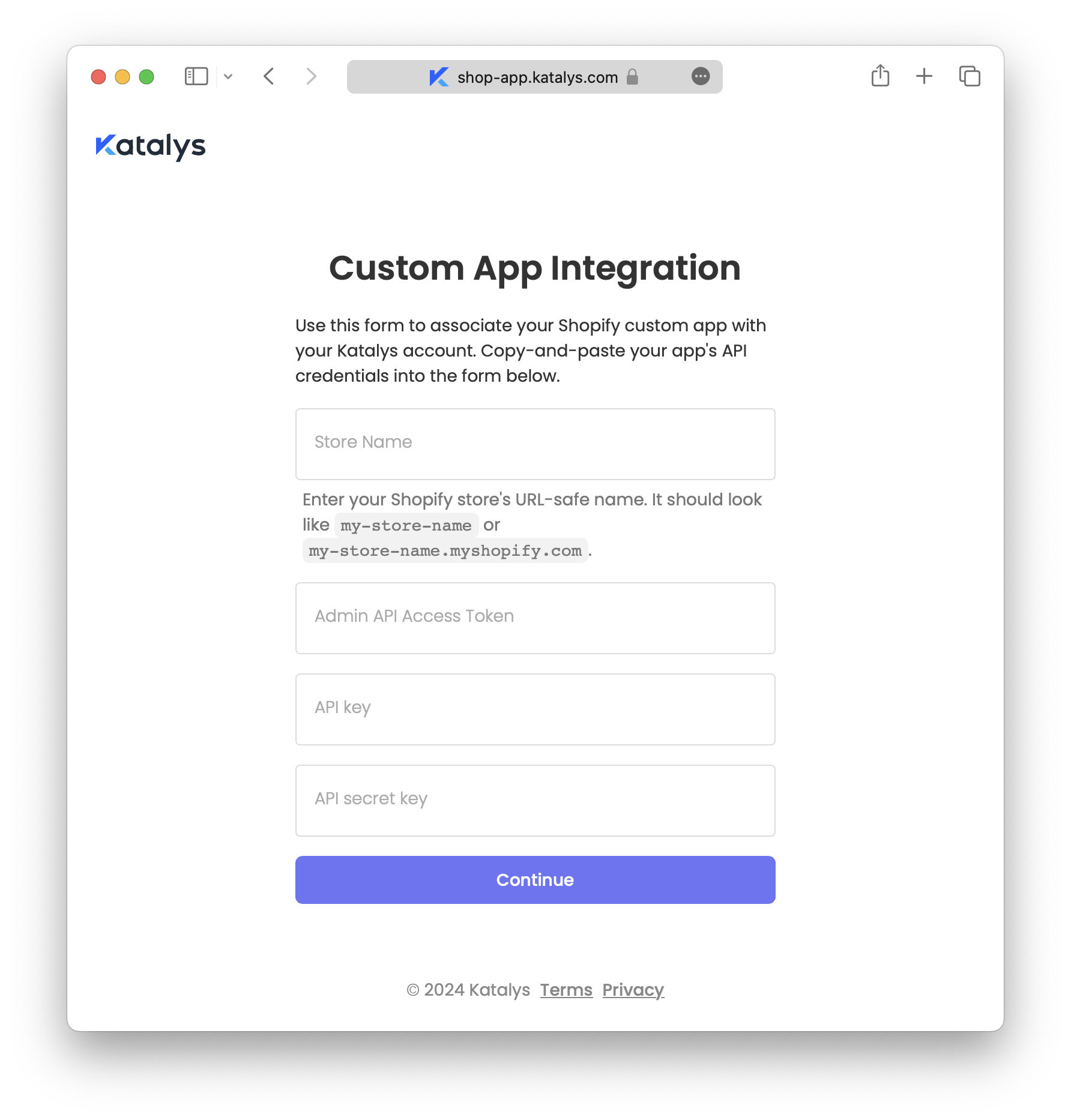Minimize the window with yellow button
This screenshot has width=1071, height=1120.
click(122, 77)
